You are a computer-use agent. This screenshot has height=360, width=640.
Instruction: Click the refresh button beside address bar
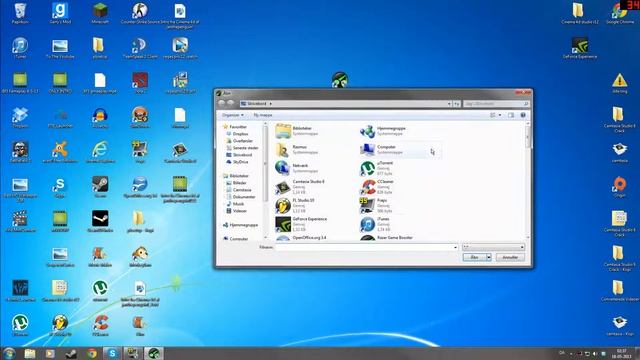point(457,104)
